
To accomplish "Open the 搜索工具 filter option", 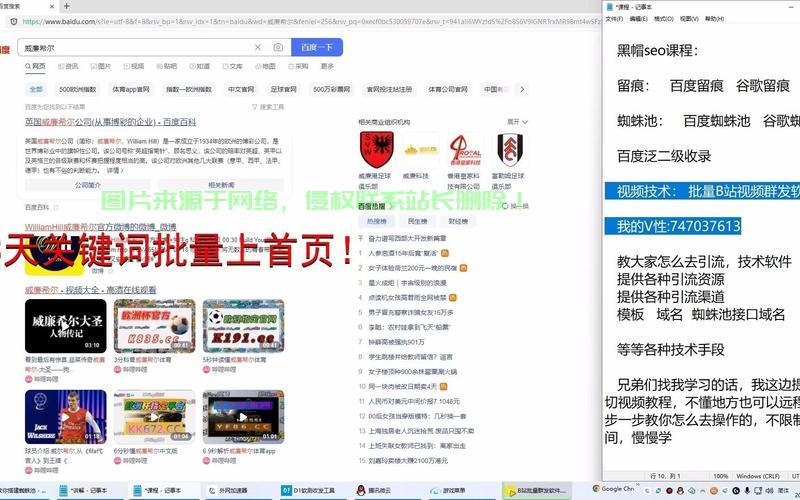I will pyautogui.click(x=268, y=107).
